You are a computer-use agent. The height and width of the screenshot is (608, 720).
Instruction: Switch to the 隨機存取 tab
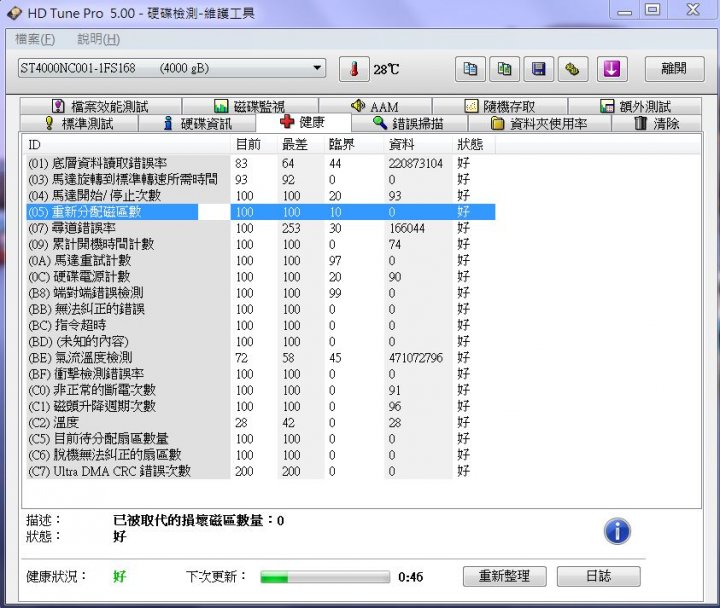pyautogui.click(x=500, y=107)
